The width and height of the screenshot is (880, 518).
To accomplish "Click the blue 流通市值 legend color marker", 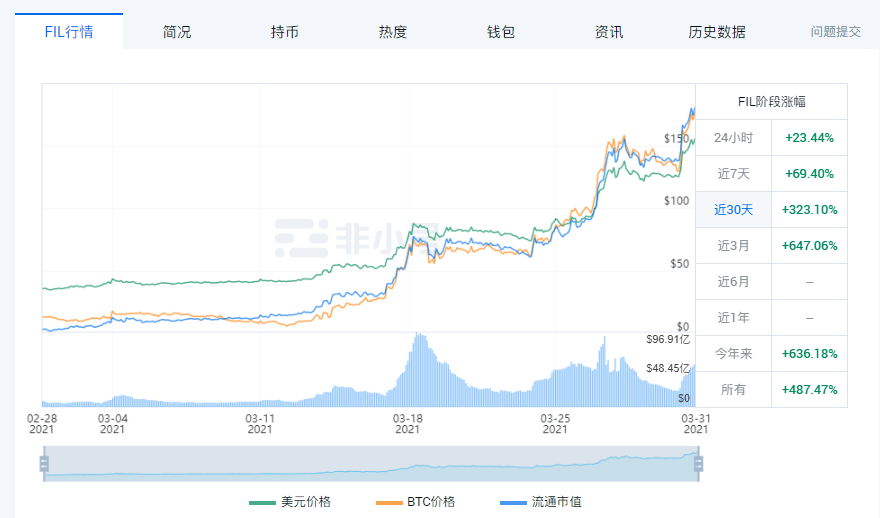I will 513,503.
